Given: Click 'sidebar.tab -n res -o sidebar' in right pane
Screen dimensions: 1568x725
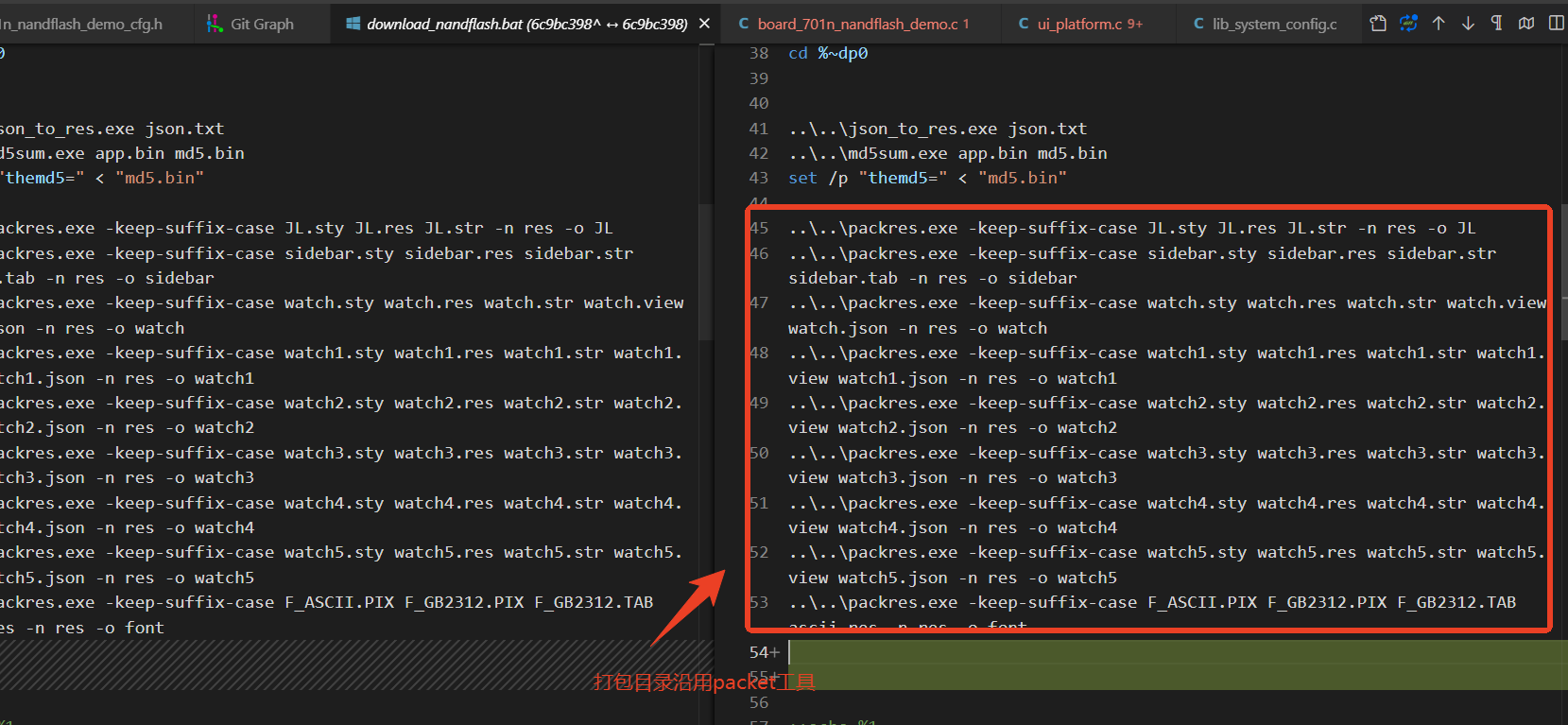Looking at the screenshot, I should tap(933, 278).
